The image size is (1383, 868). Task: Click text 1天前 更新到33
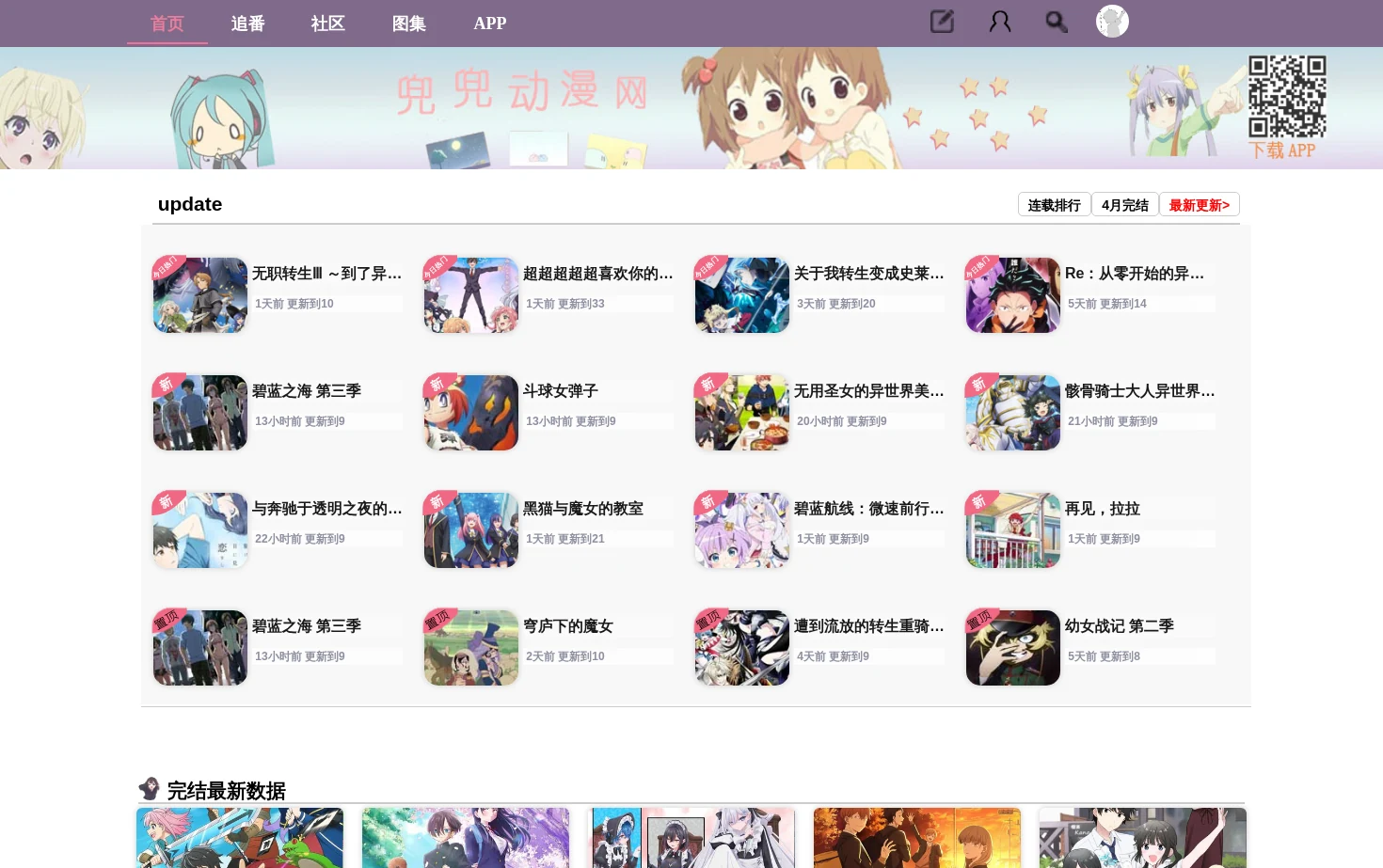coord(565,304)
